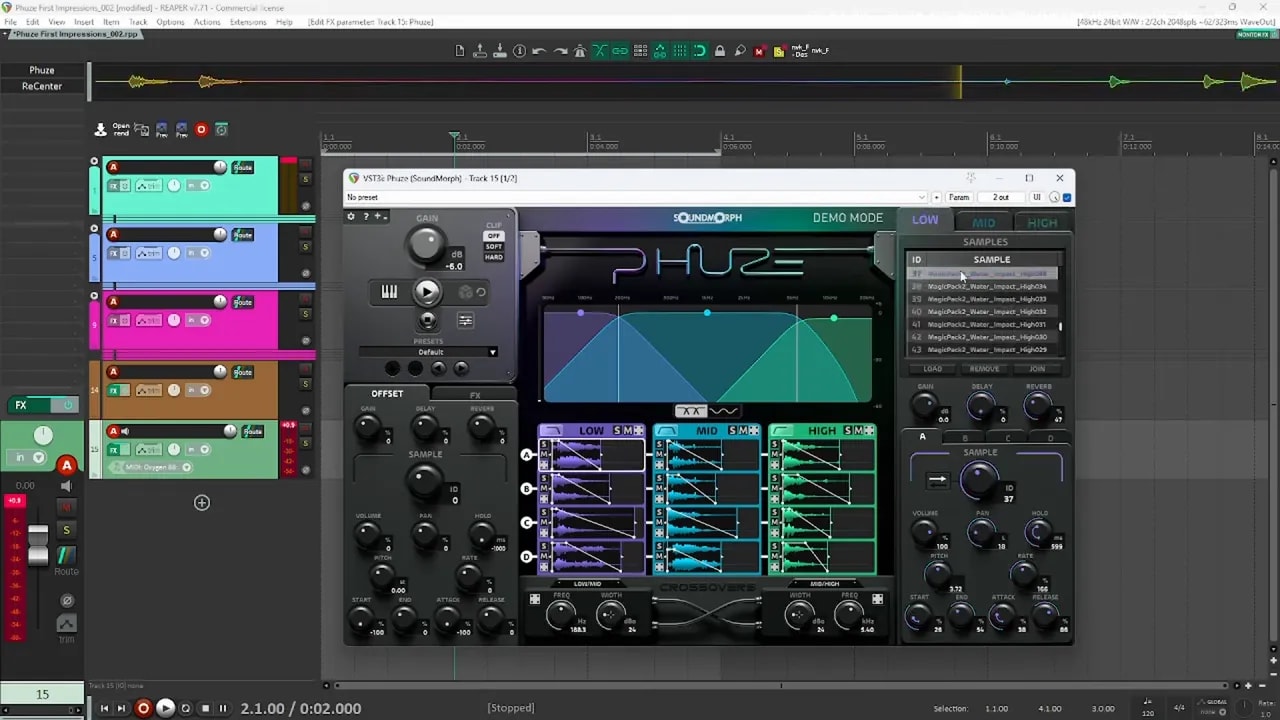
Task: Click JOIN under the samples list
Action: (x=1037, y=369)
